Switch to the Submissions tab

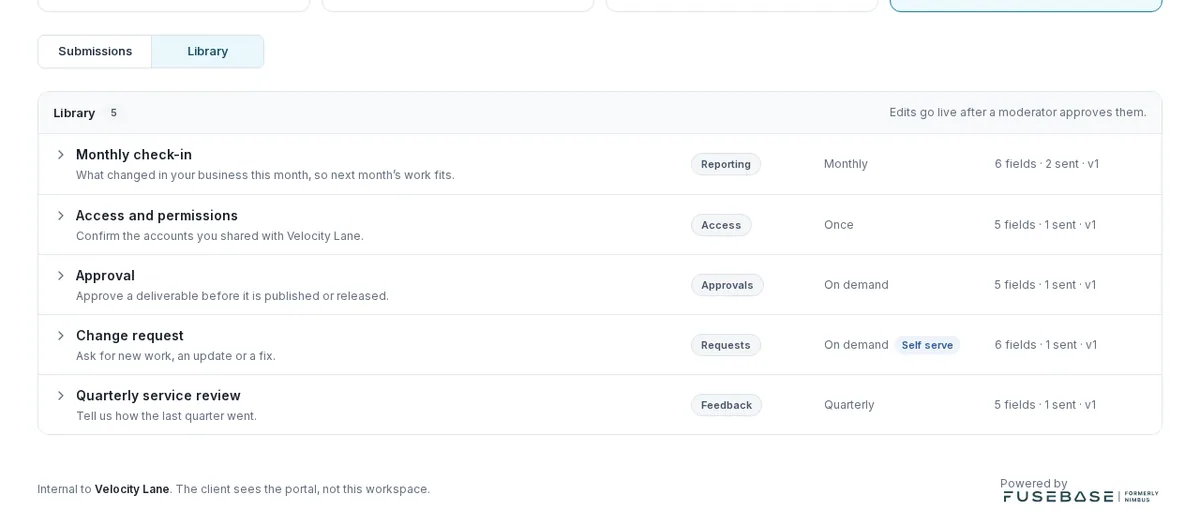pyautogui.click(x=95, y=51)
